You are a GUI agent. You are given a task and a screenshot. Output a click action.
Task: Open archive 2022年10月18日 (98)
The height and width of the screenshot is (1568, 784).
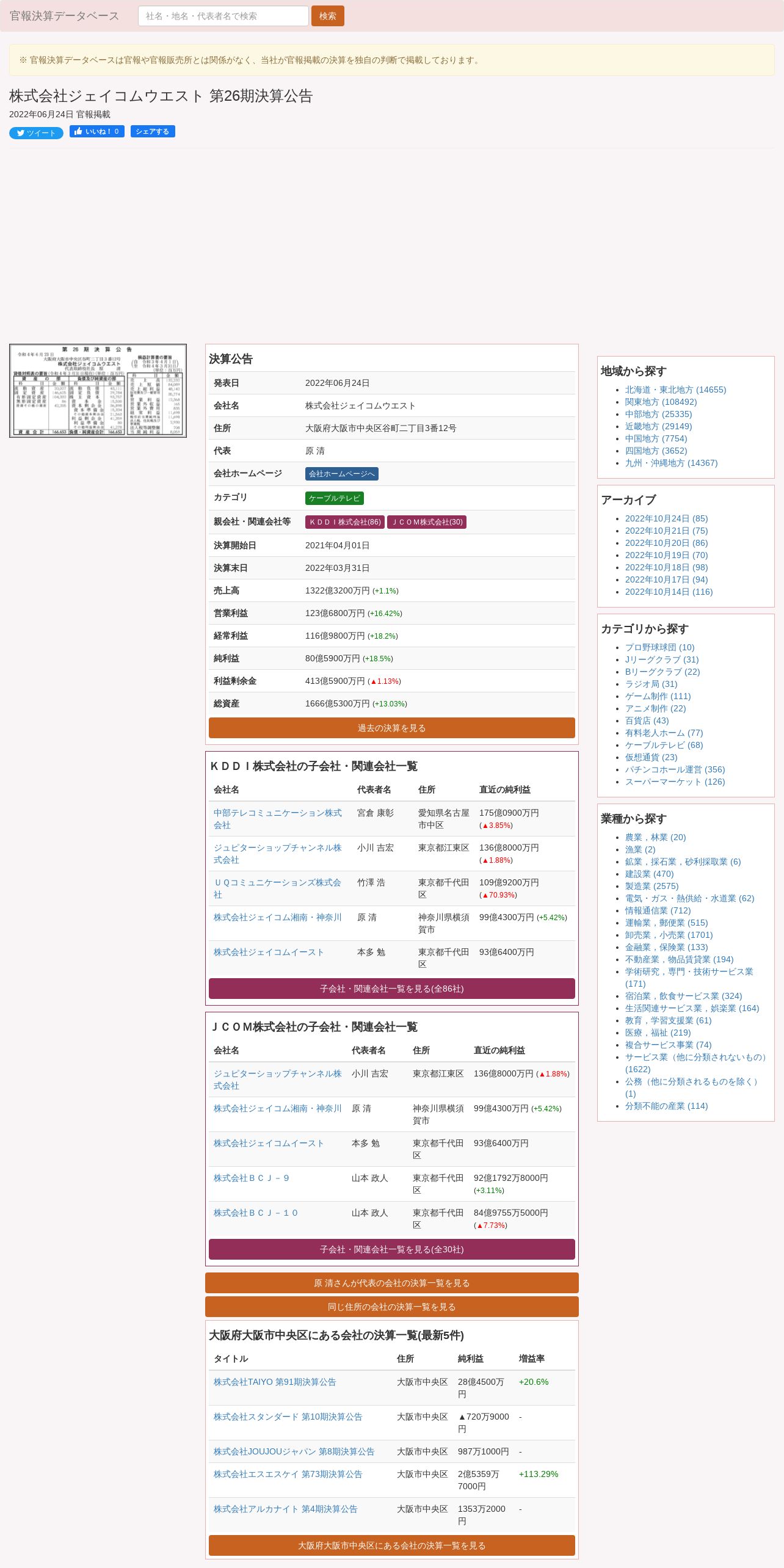tap(667, 567)
